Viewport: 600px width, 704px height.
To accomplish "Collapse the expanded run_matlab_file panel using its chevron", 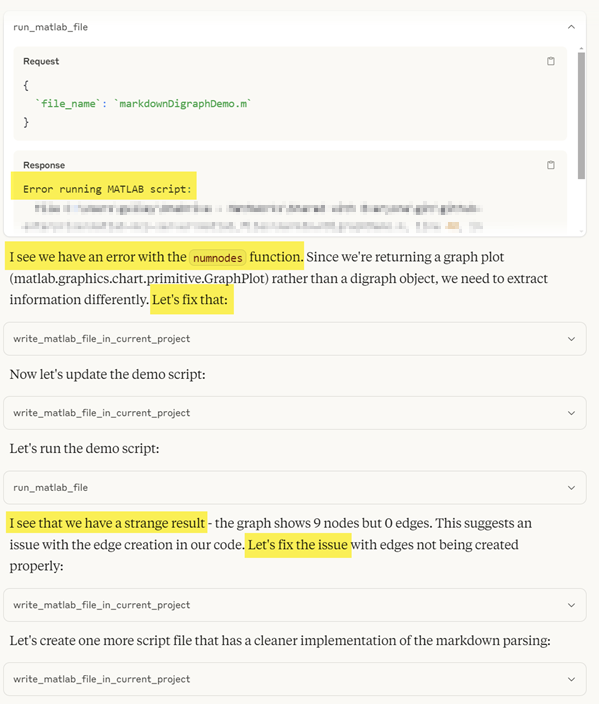I will 571,27.
